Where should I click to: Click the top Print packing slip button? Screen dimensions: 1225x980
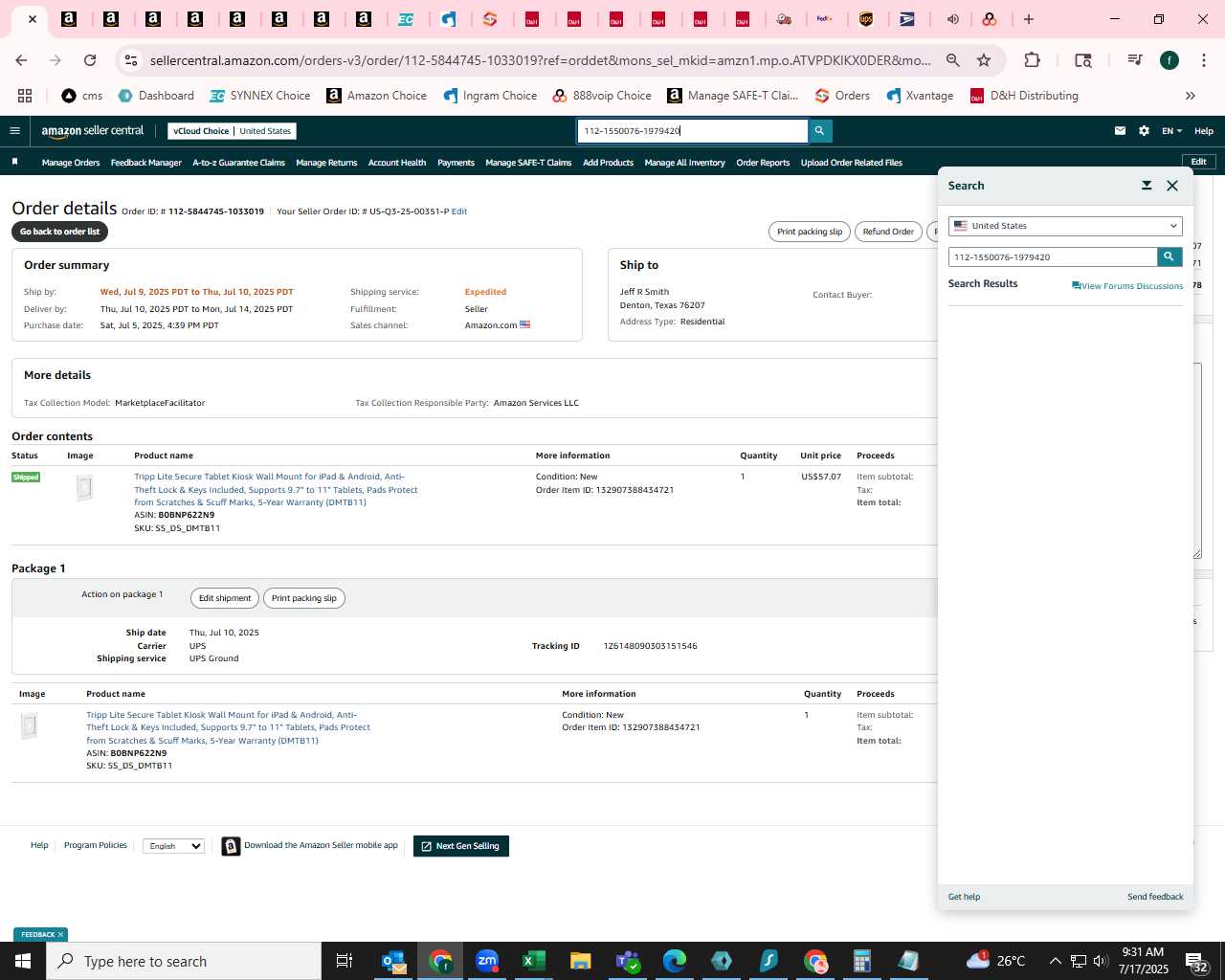pos(810,232)
